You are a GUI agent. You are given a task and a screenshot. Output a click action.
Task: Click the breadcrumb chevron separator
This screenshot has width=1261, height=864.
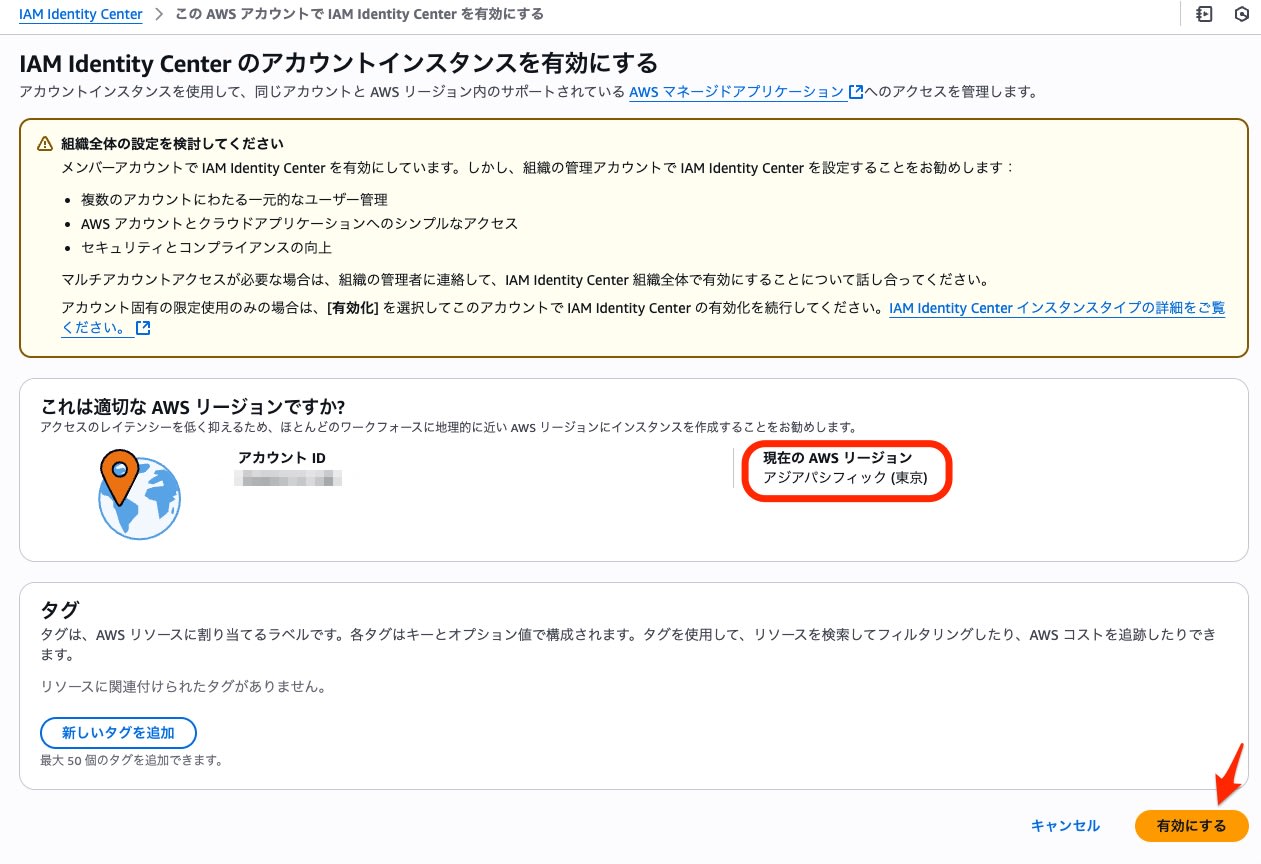click(x=161, y=15)
